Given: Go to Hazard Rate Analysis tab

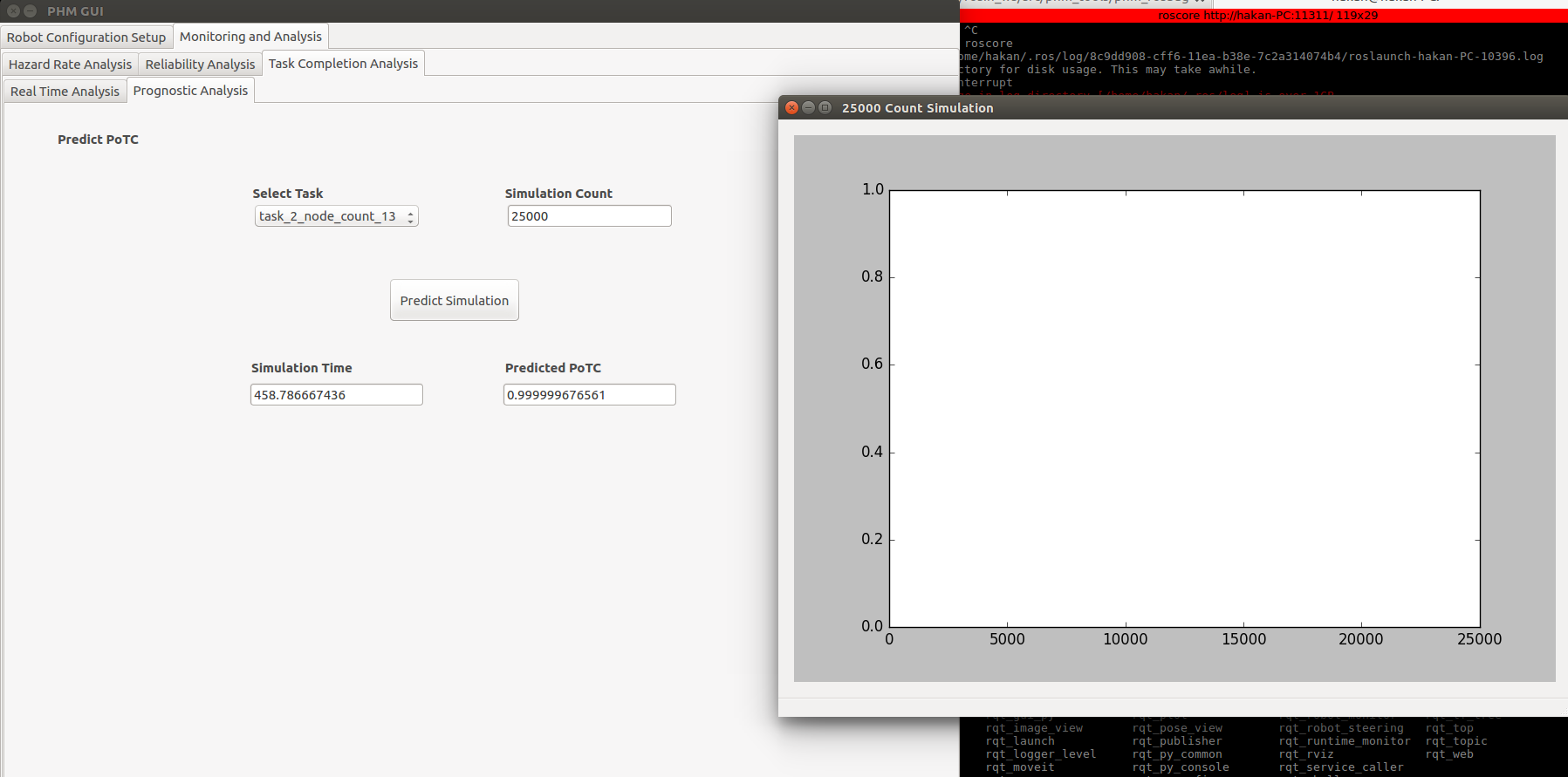Looking at the screenshot, I should point(70,64).
